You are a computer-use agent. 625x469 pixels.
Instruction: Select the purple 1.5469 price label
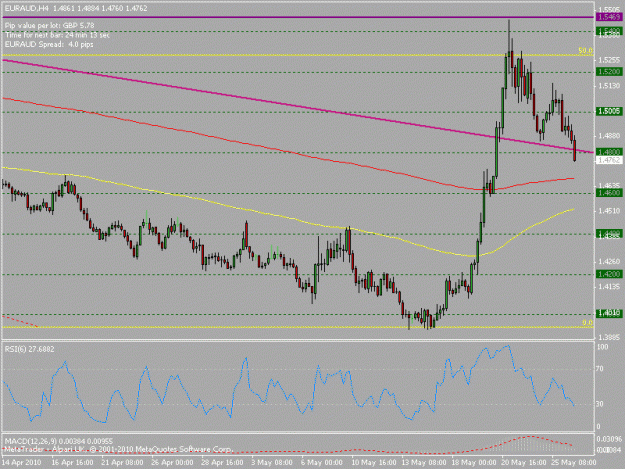609,17
